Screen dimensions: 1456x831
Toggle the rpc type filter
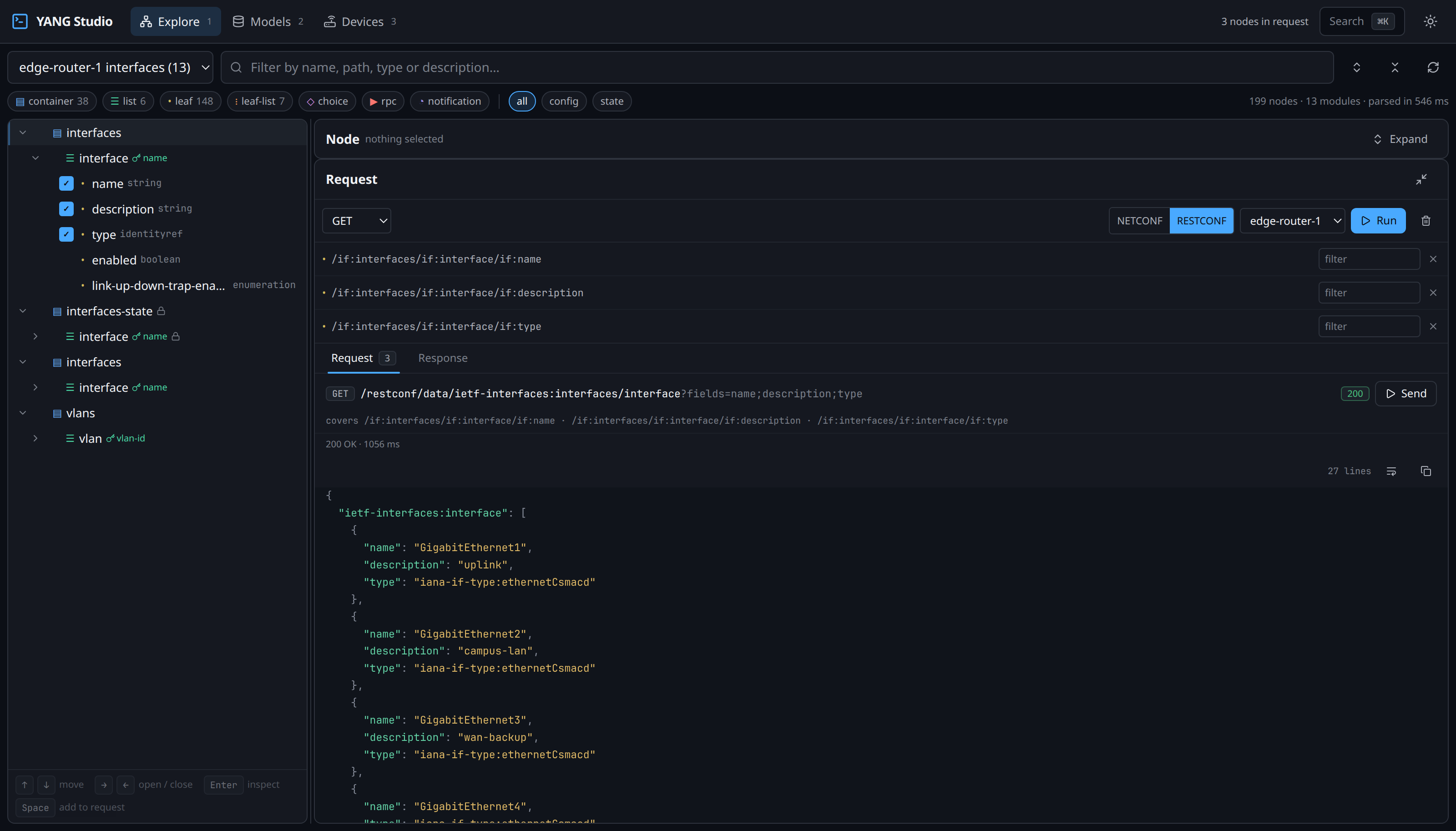(383, 101)
